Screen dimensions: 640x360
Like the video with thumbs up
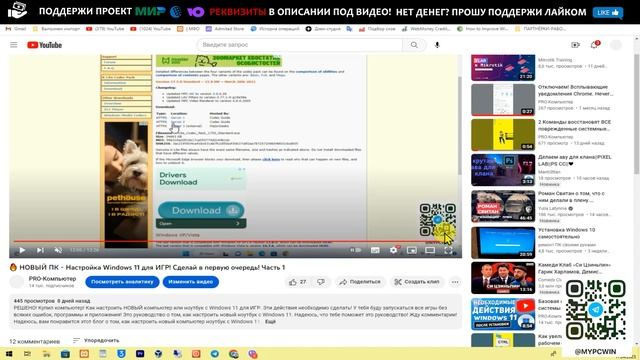point(297,282)
